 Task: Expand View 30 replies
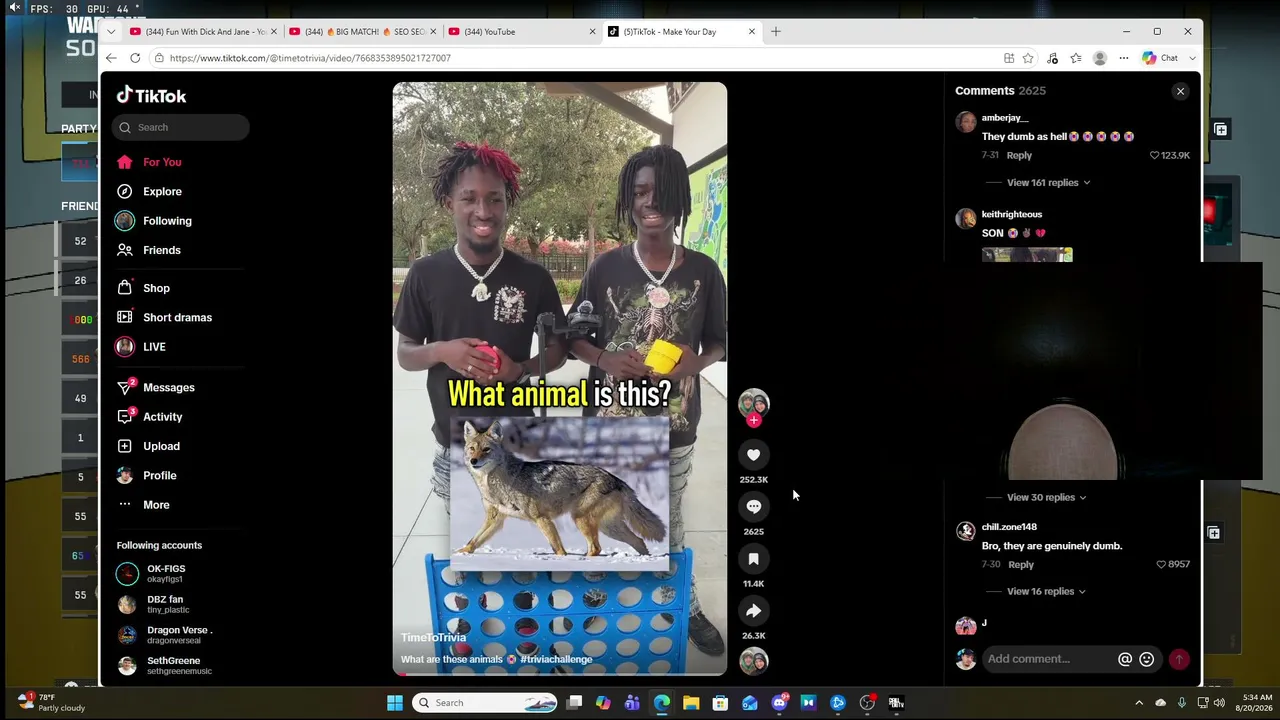pos(1046,497)
